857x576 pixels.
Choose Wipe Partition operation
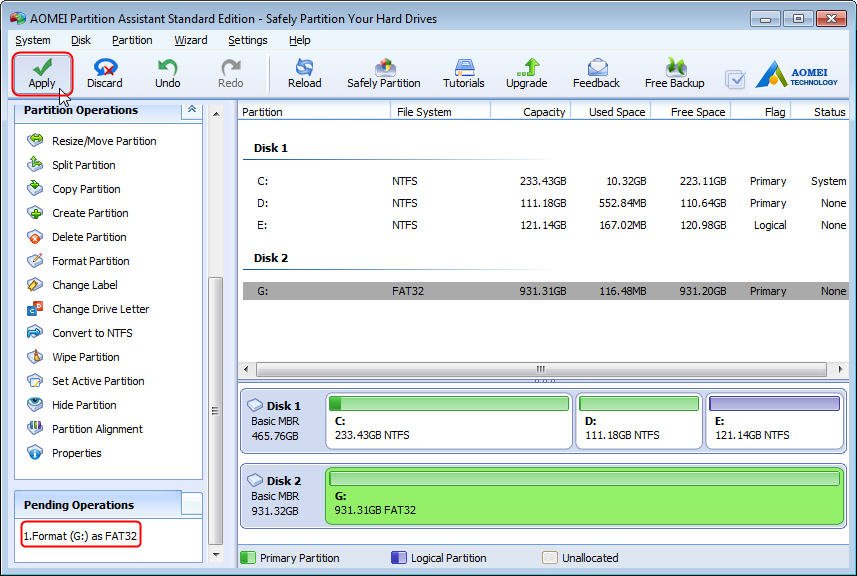coord(73,357)
